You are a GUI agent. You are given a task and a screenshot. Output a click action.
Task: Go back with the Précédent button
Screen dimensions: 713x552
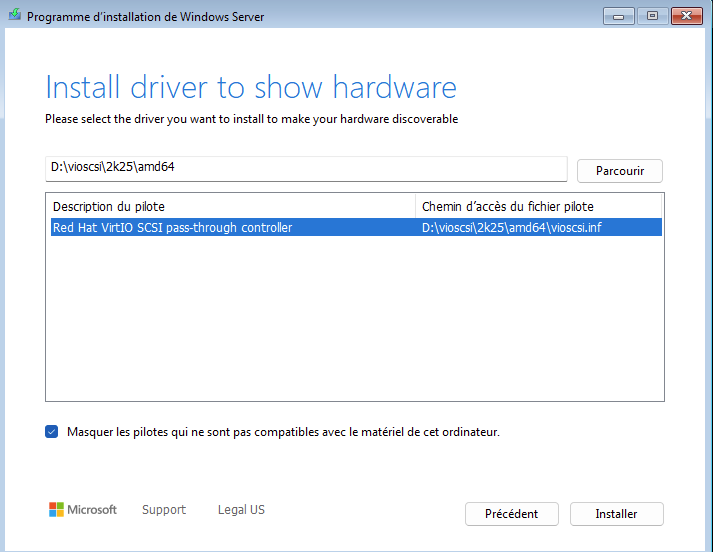512,514
